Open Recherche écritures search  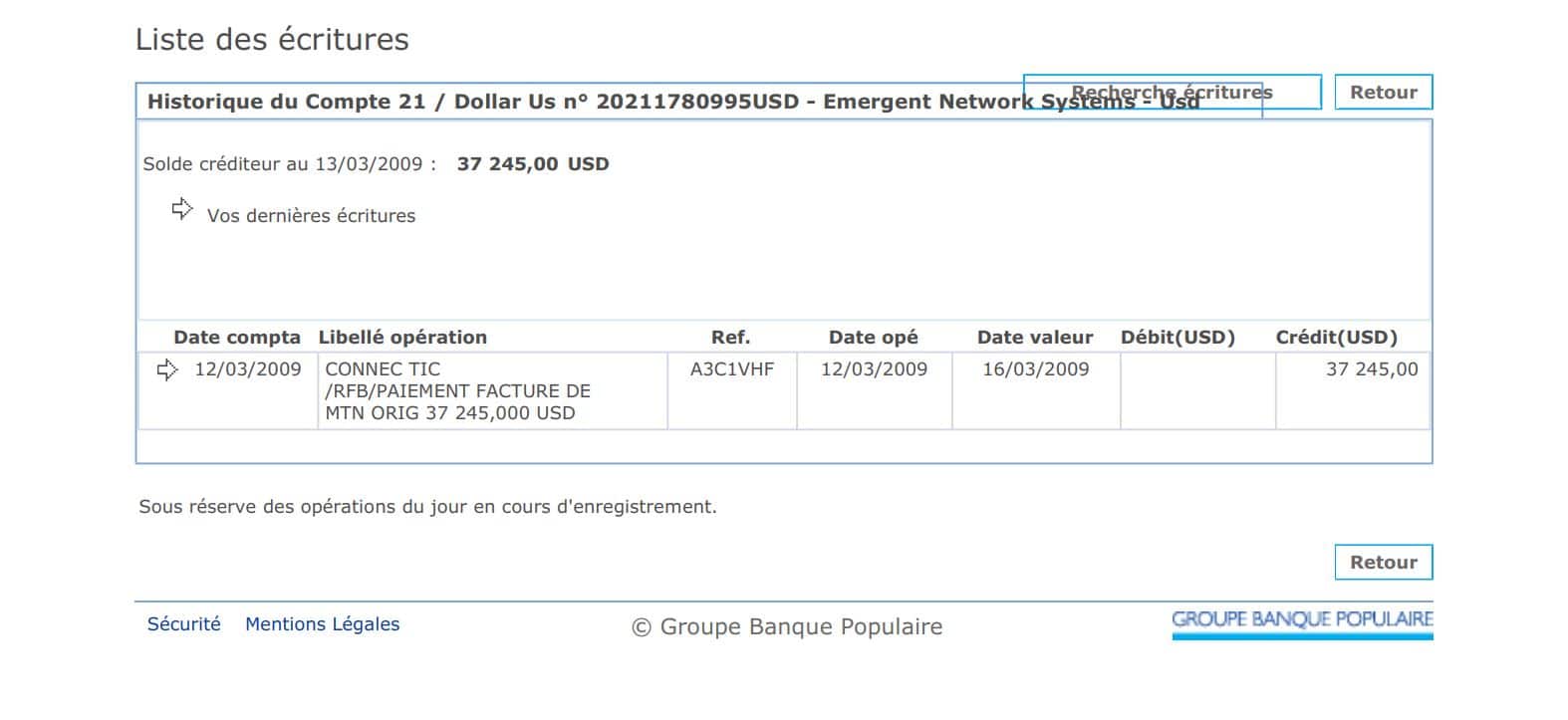1172,92
